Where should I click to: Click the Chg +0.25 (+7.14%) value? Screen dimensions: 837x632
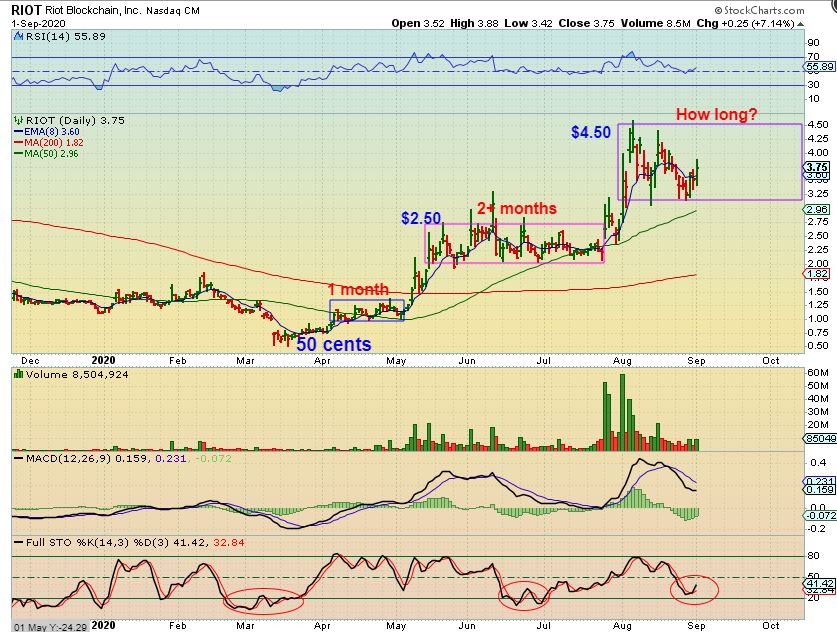tap(746, 23)
